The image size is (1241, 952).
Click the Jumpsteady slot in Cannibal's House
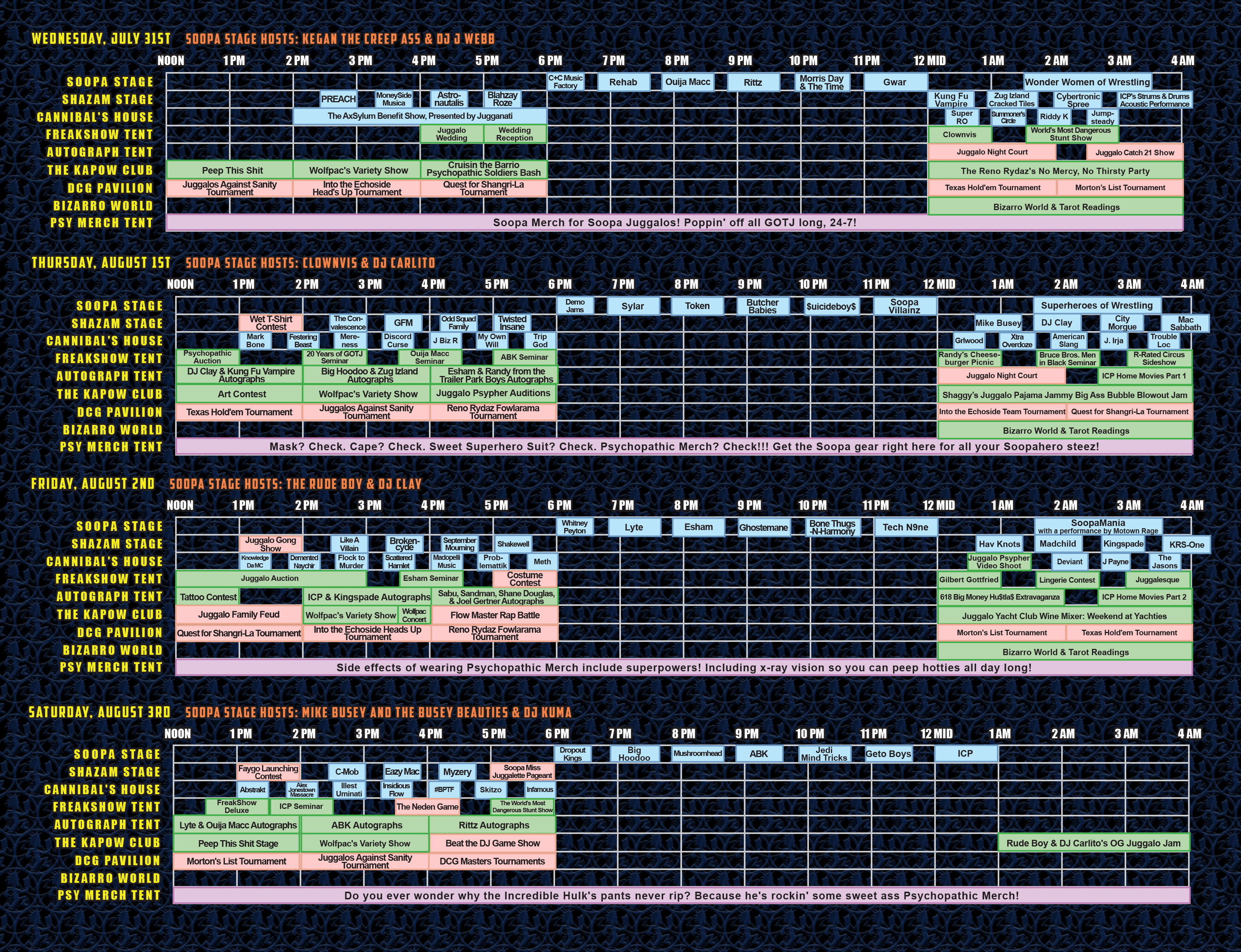click(1102, 117)
